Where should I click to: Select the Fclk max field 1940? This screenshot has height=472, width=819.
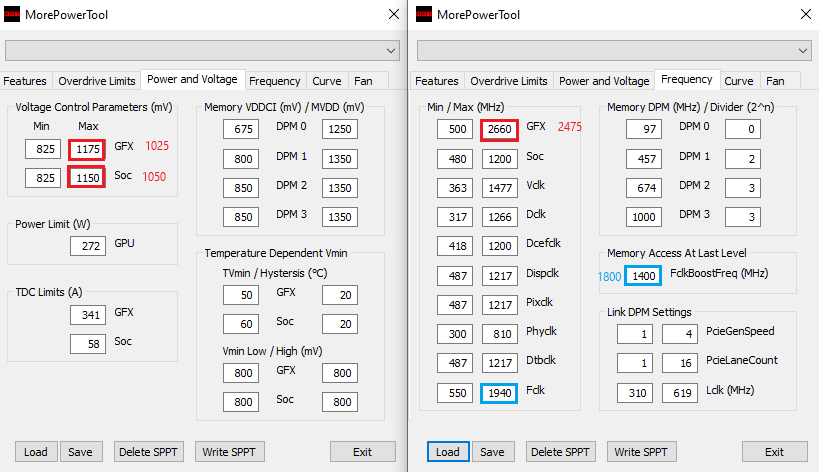499,393
